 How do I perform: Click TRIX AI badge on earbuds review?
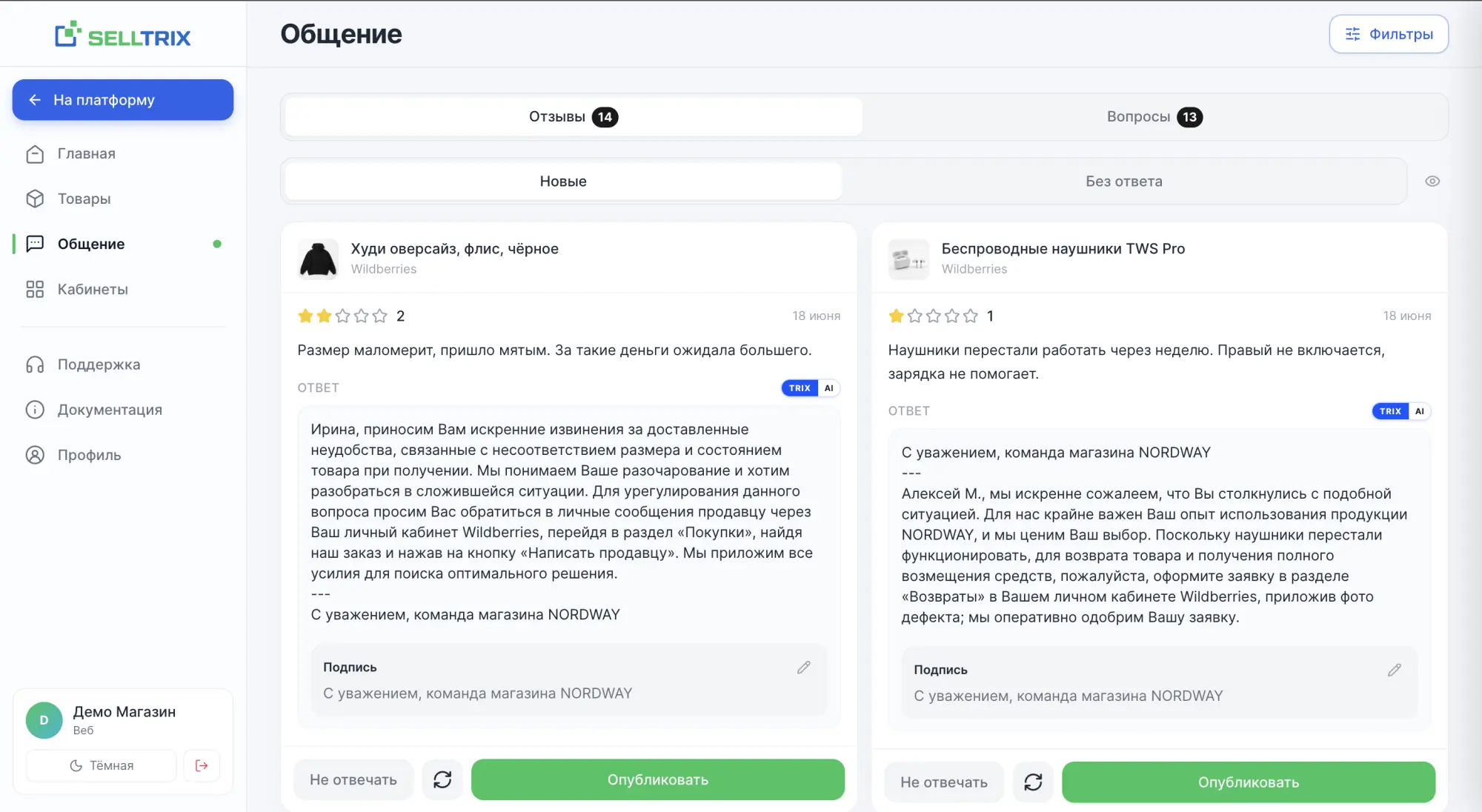point(1400,411)
